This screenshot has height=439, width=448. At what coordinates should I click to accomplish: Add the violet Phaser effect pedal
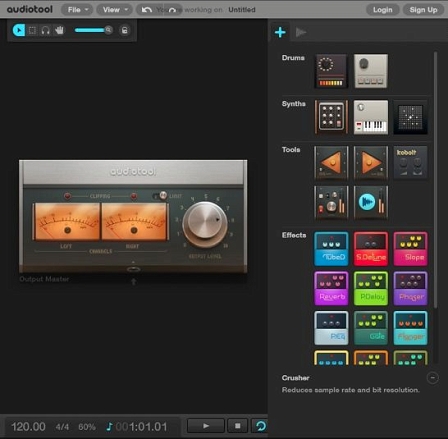410,288
